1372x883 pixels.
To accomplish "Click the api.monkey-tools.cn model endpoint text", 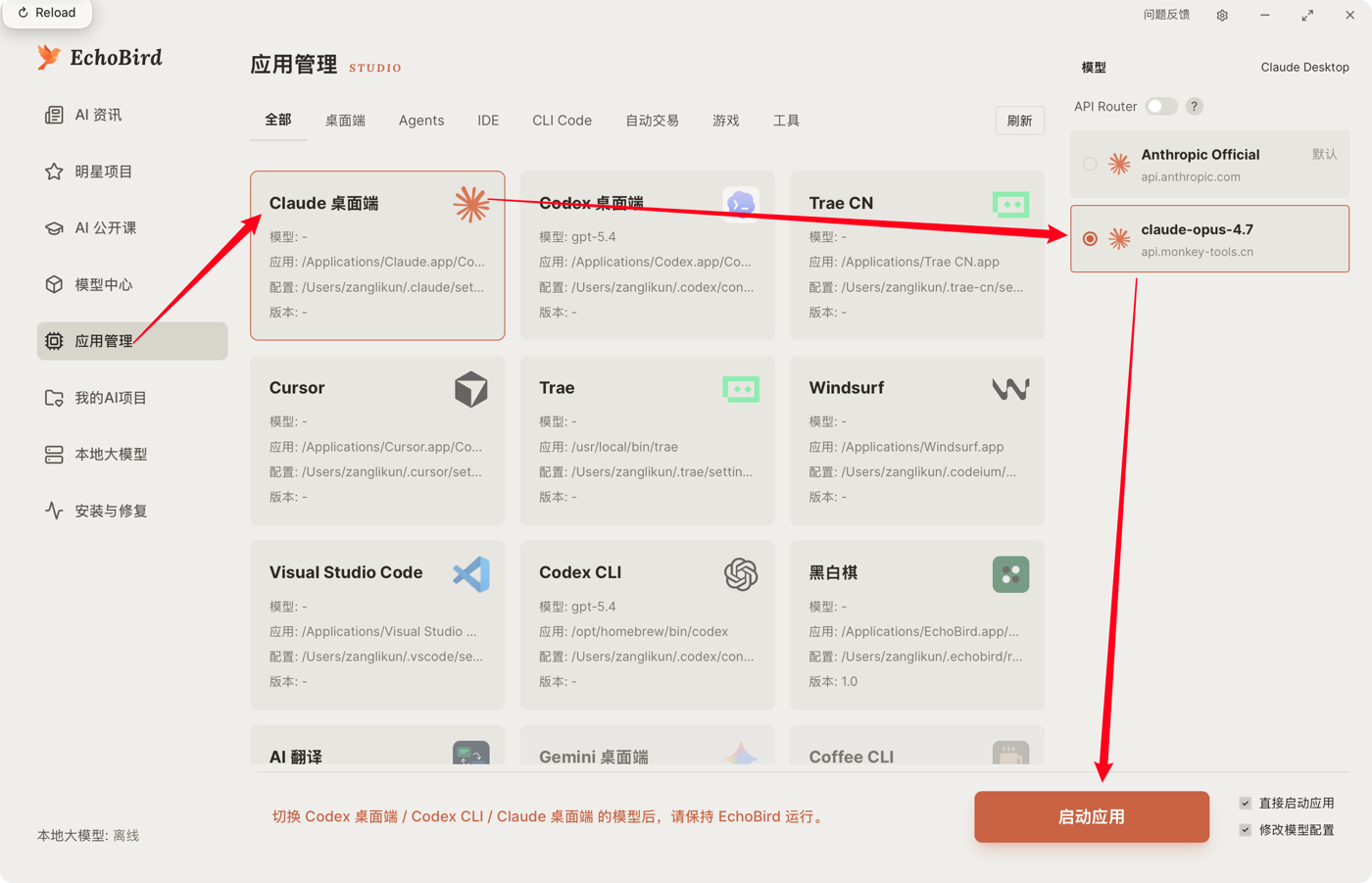I will click(x=1198, y=252).
